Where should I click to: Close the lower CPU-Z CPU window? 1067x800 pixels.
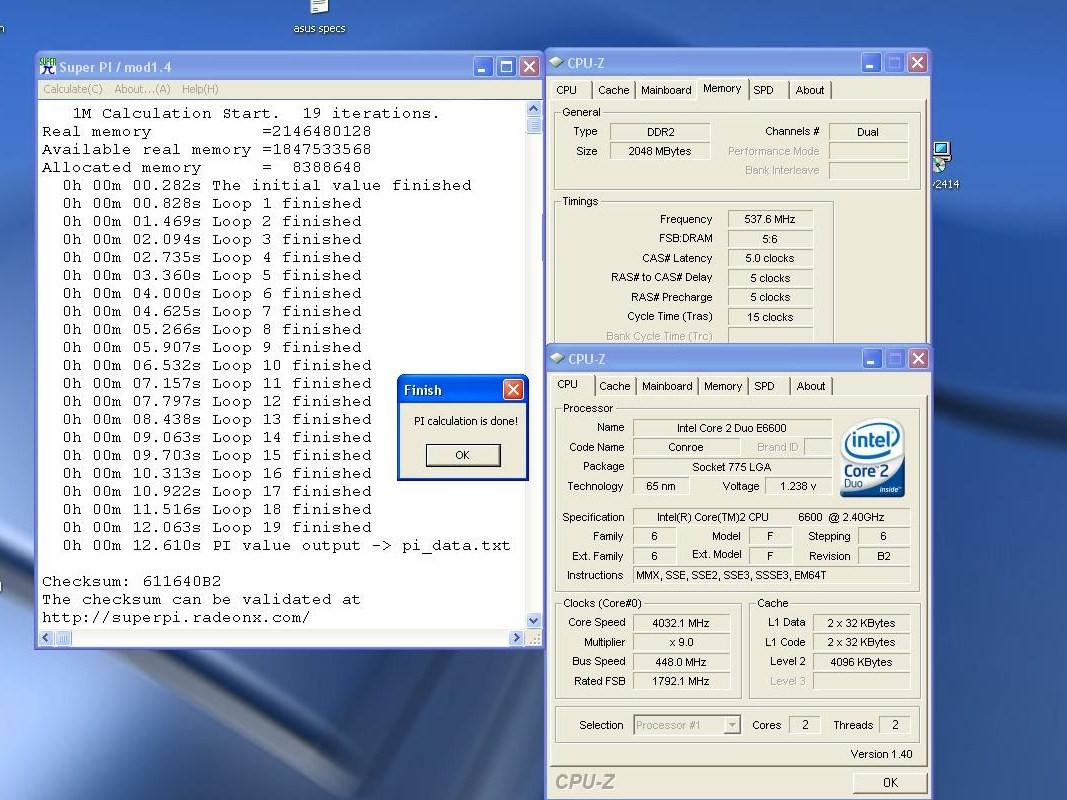click(918, 359)
